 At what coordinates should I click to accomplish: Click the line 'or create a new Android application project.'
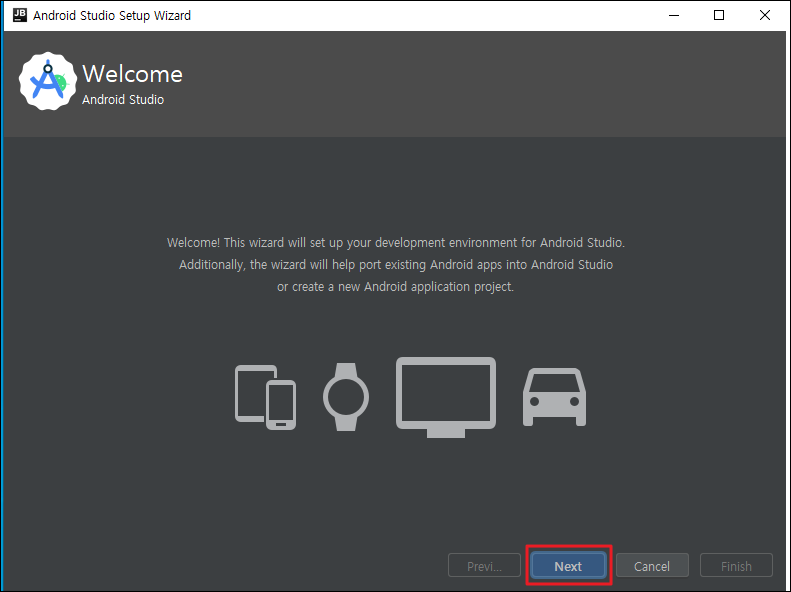coord(396,287)
